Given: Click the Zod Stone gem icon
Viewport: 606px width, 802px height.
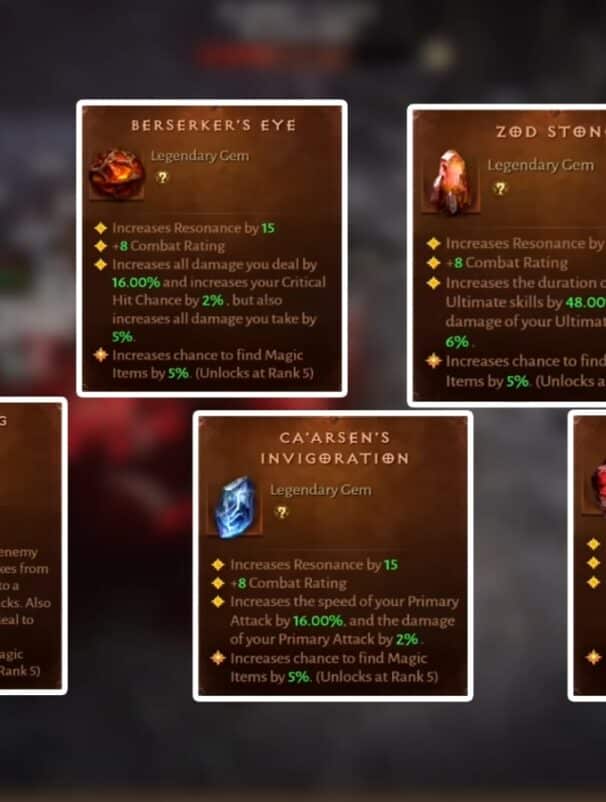Looking at the screenshot, I should coord(451,182).
